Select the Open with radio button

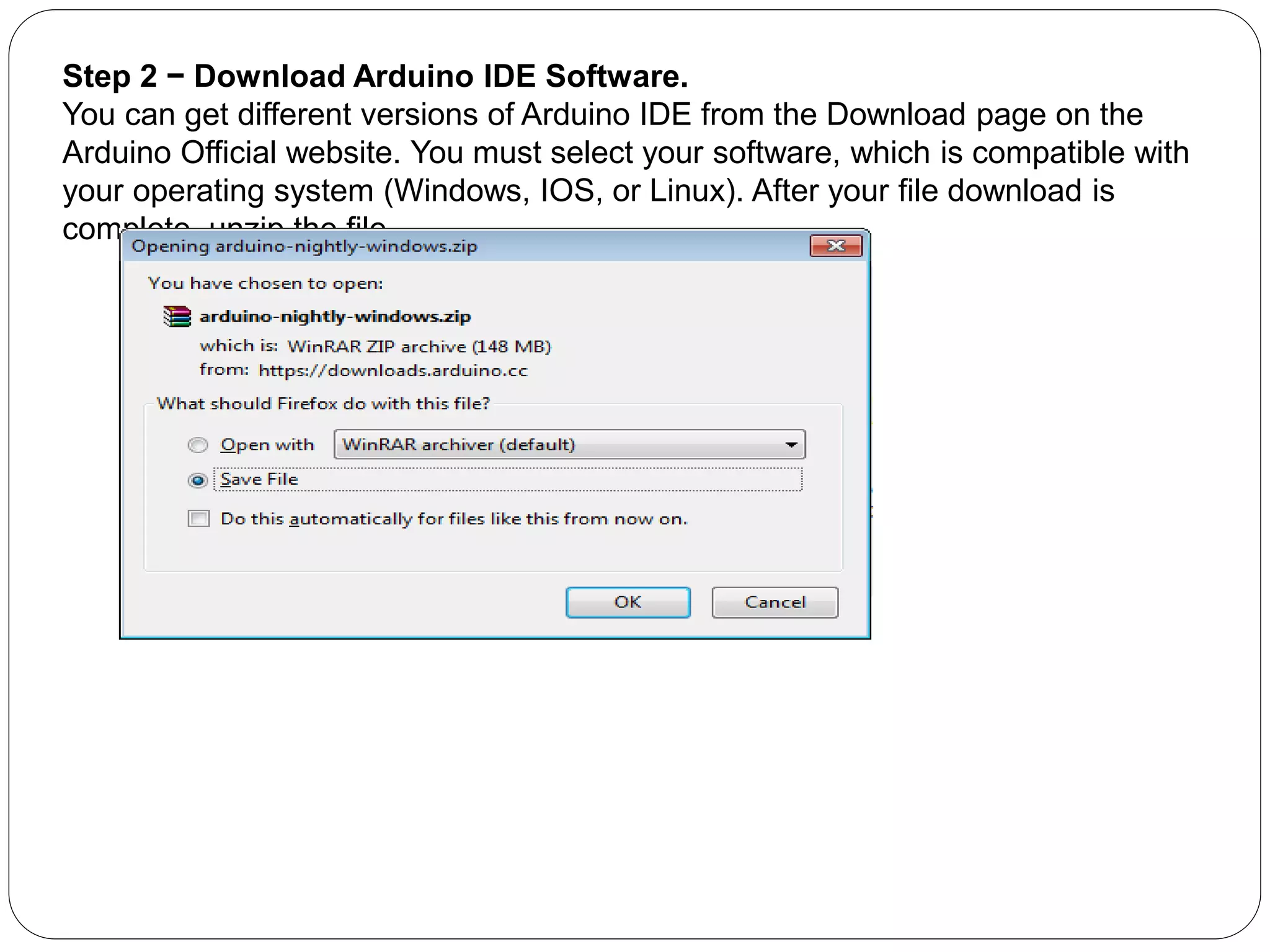(198, 445)
